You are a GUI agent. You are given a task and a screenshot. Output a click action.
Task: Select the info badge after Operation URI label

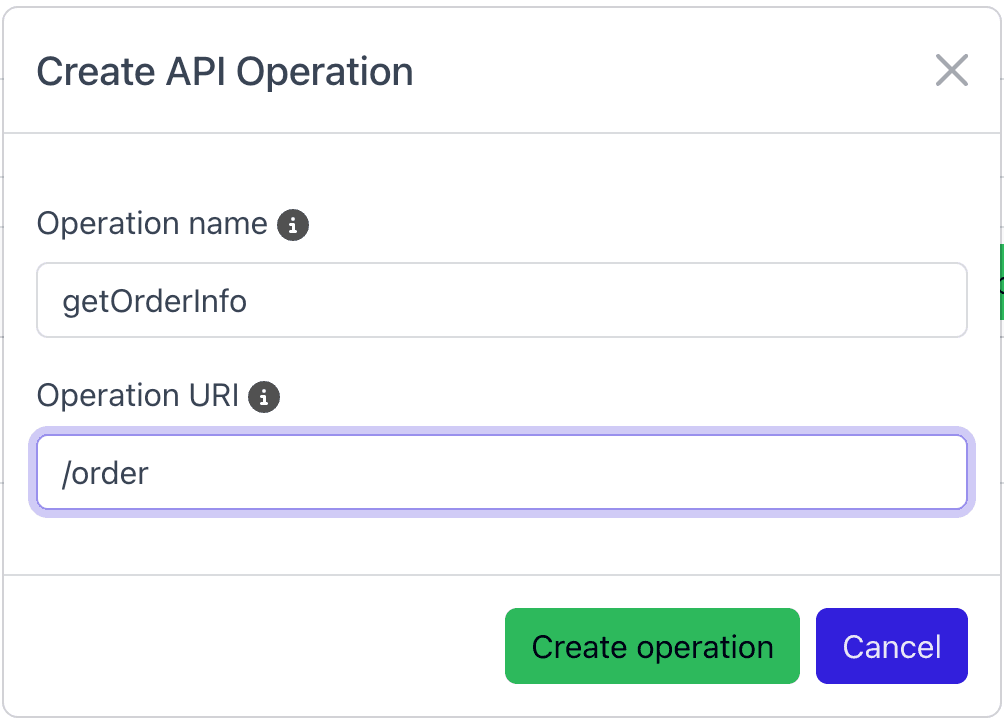pyautogui.click(x=265, y=397)
